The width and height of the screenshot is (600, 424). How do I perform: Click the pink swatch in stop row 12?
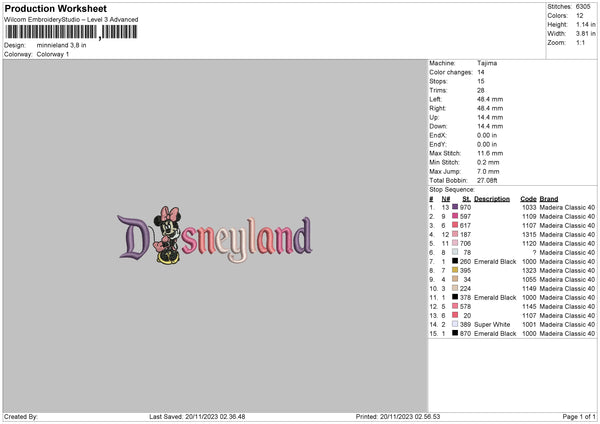(x=455, y=306)
